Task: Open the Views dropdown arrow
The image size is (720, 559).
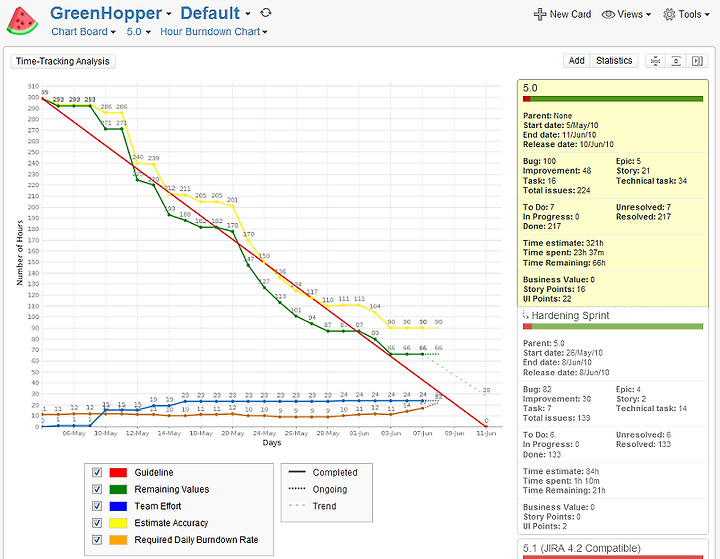Action: (x=648, y=15)
